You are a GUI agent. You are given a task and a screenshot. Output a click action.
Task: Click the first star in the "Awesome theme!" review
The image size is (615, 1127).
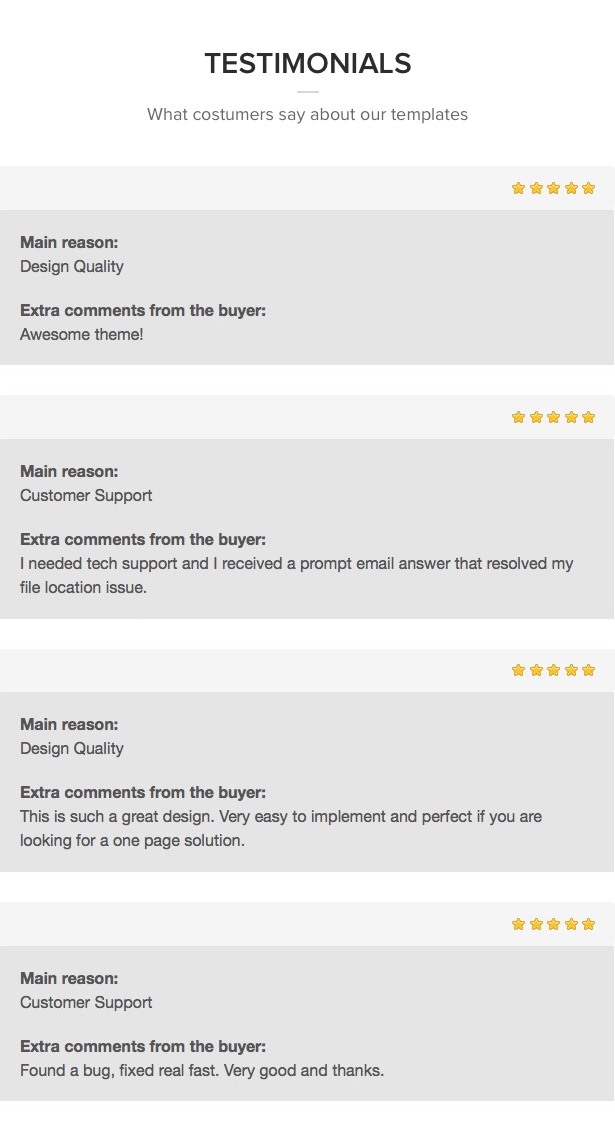(x=518, y=188)
